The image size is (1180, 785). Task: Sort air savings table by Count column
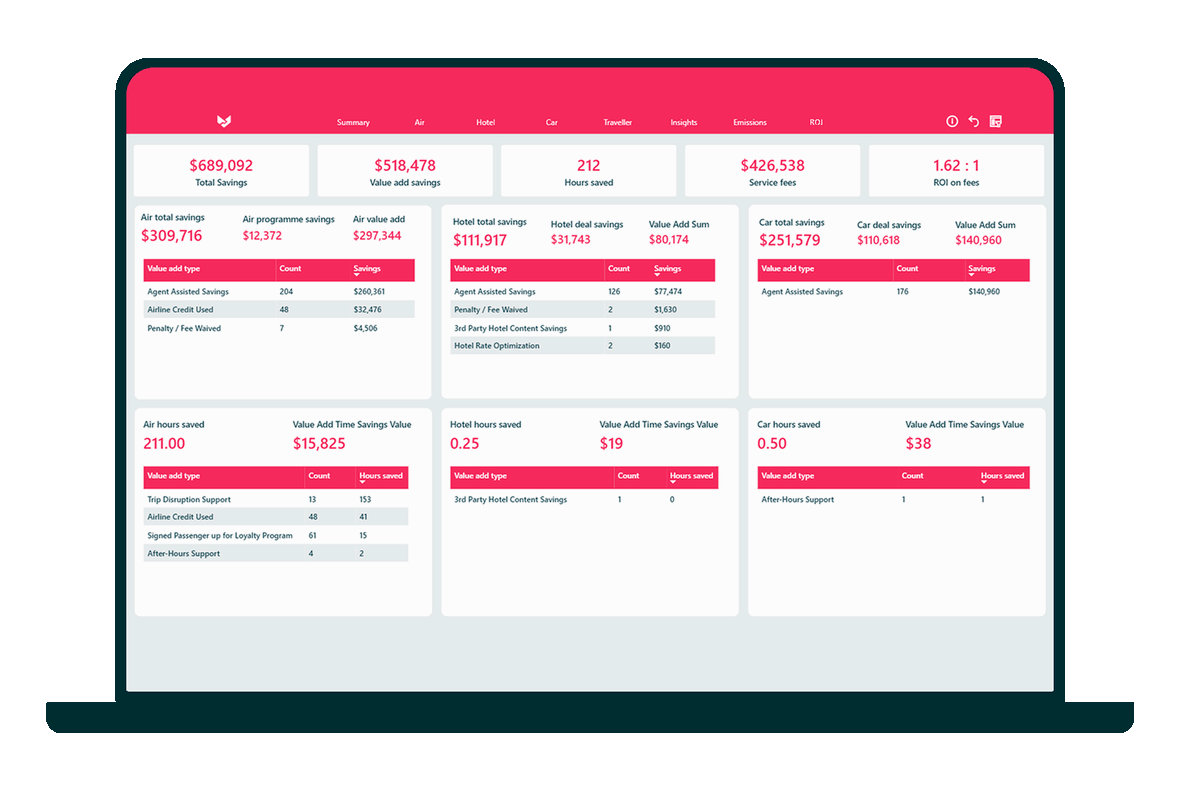[x=290, y=269]
